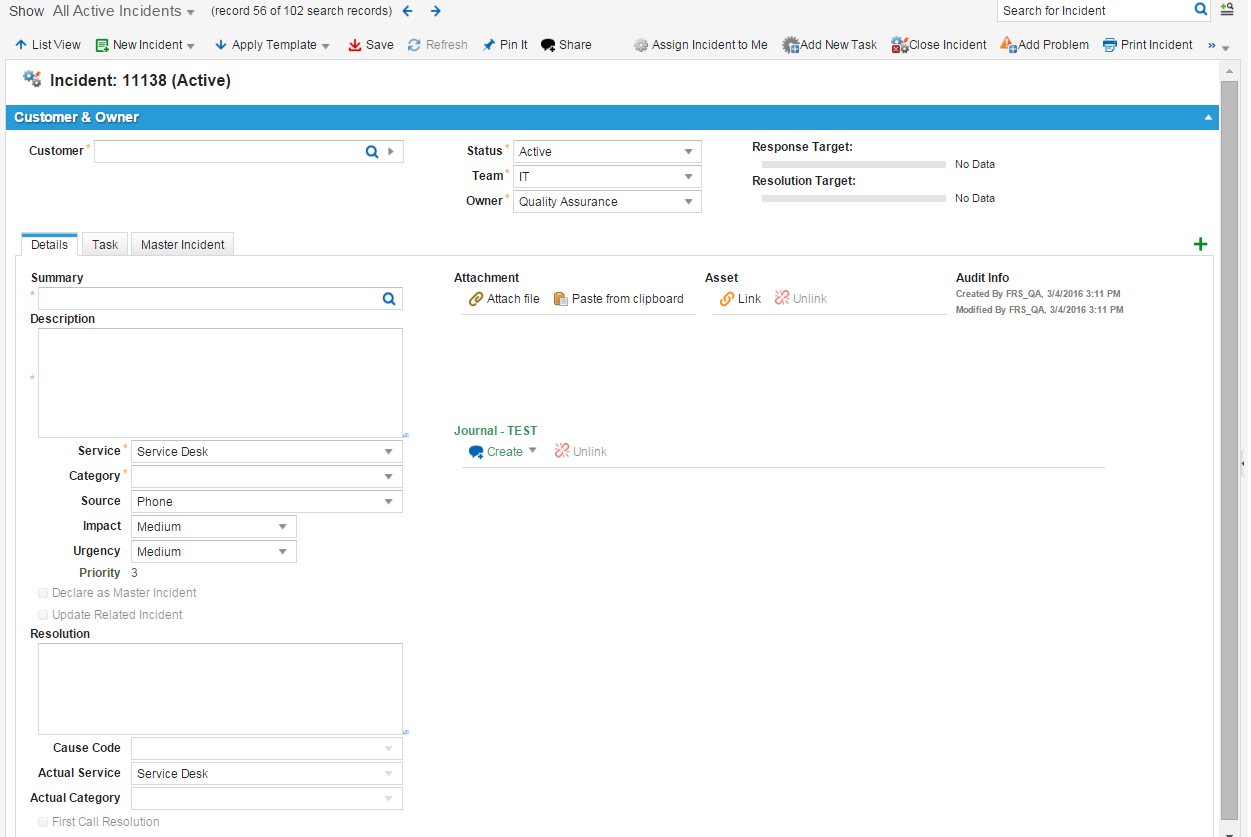
Task: Click the Save icon in toolbar
Action: click(x=355, y=45)
